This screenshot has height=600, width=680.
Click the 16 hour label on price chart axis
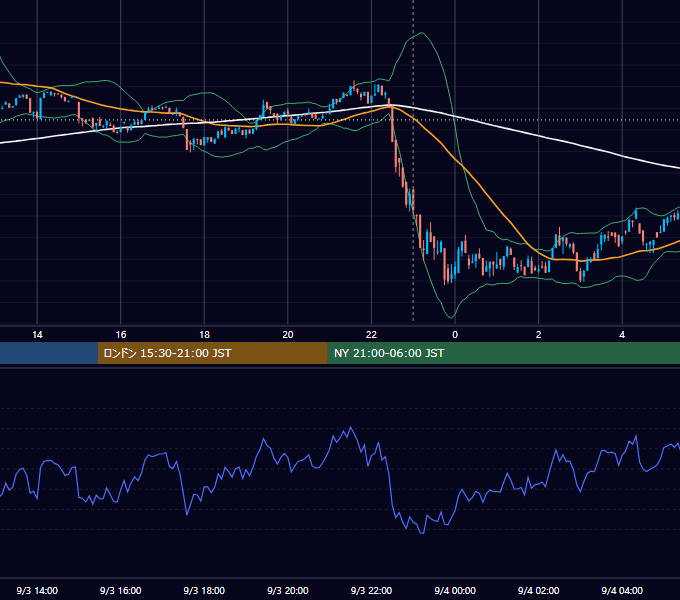121,335
